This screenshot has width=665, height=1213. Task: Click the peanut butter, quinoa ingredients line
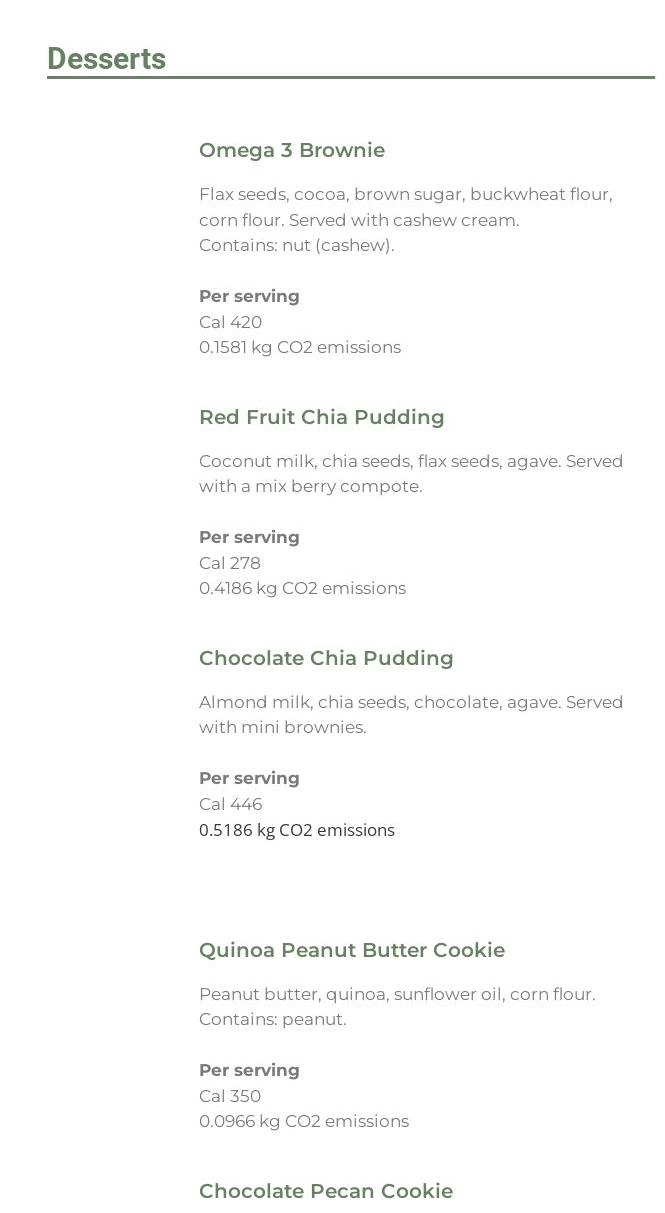point(396,994)
